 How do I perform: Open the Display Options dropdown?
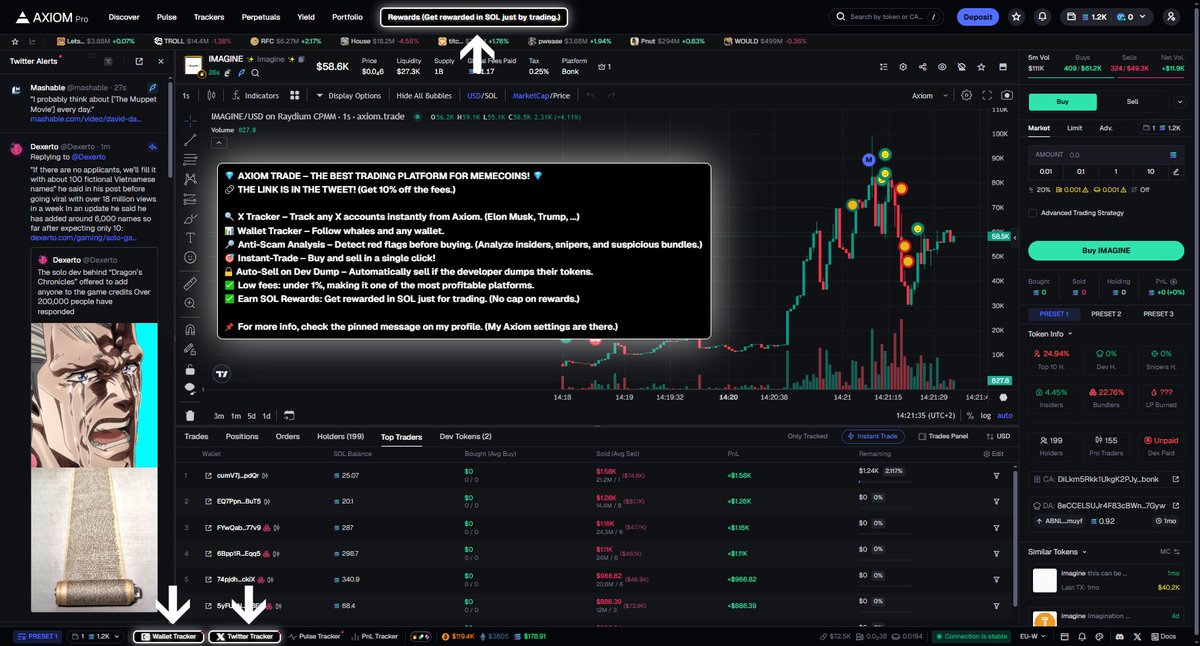(x=349, y=96)
